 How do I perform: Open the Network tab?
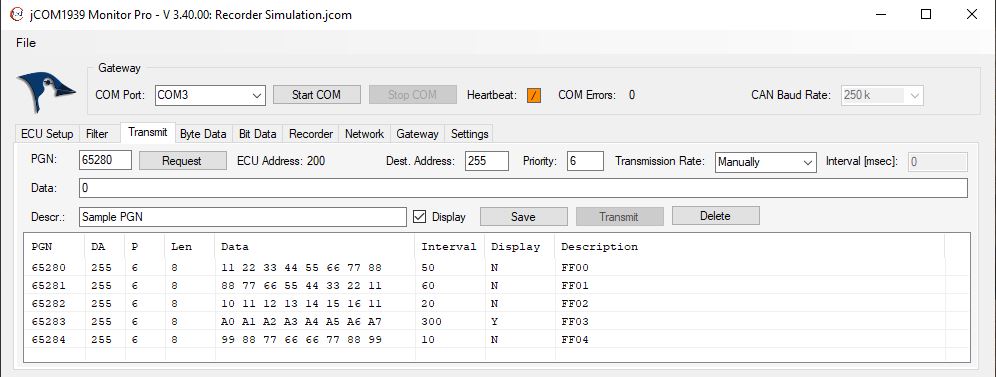point(364,134)
